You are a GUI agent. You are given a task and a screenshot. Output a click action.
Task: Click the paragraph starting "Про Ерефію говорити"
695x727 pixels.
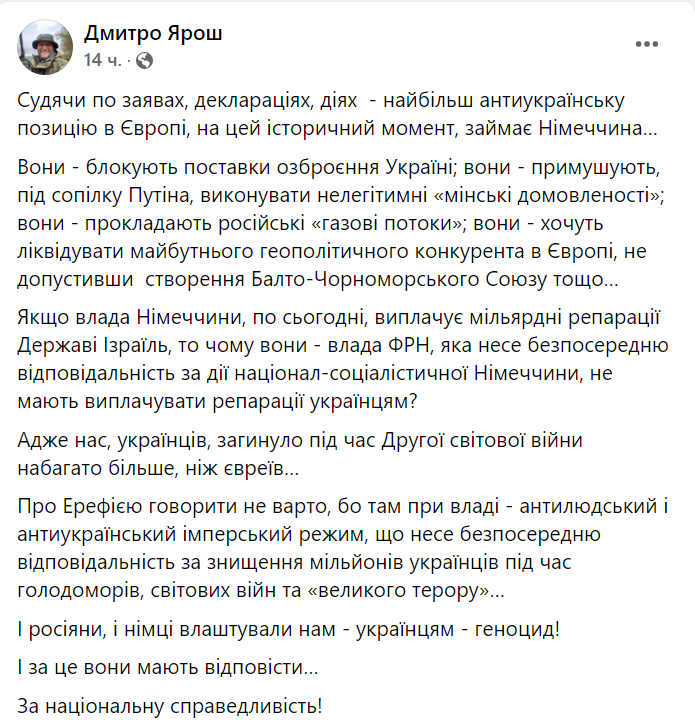point(343,548)
